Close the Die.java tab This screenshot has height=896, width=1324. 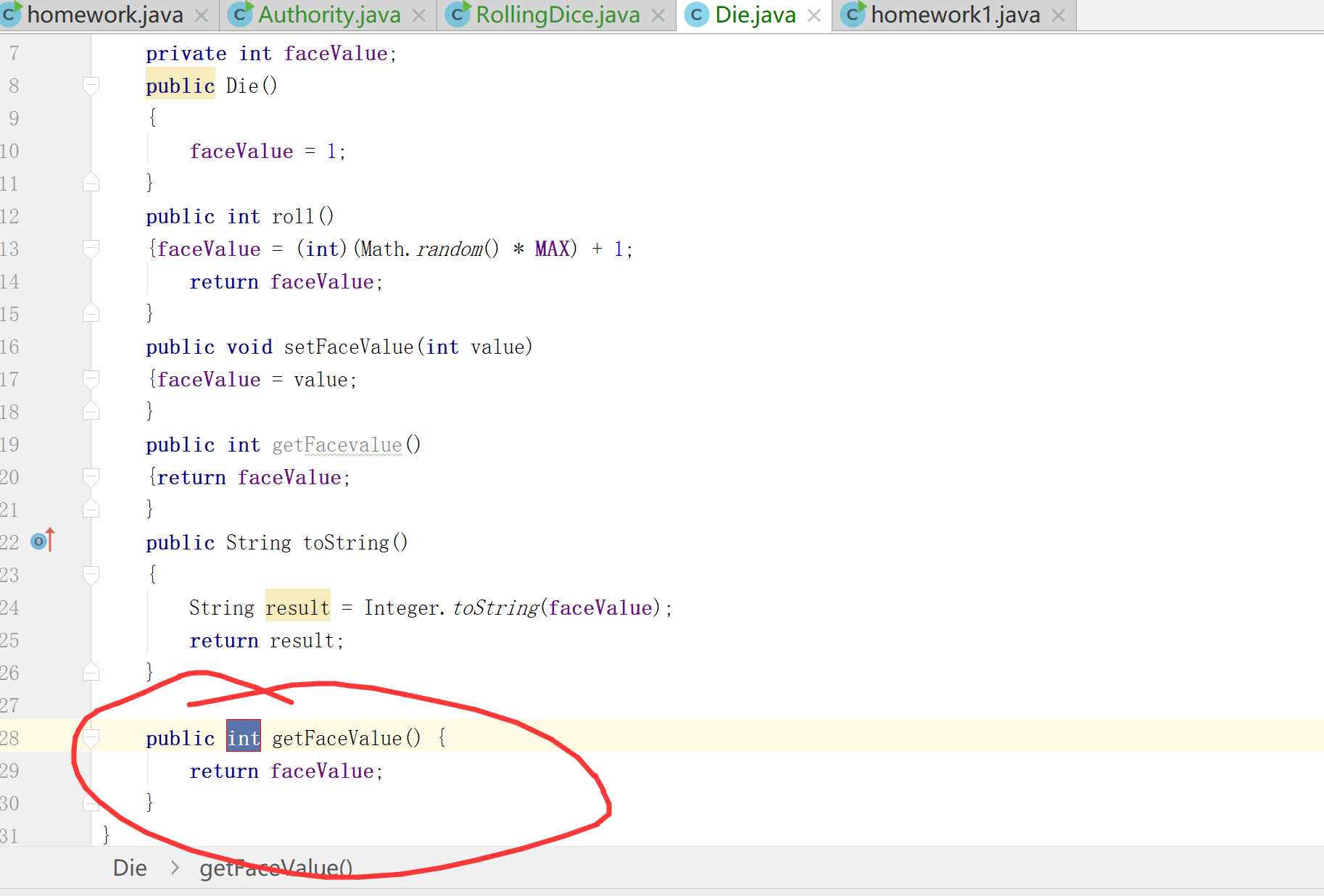tap(814, 15)
